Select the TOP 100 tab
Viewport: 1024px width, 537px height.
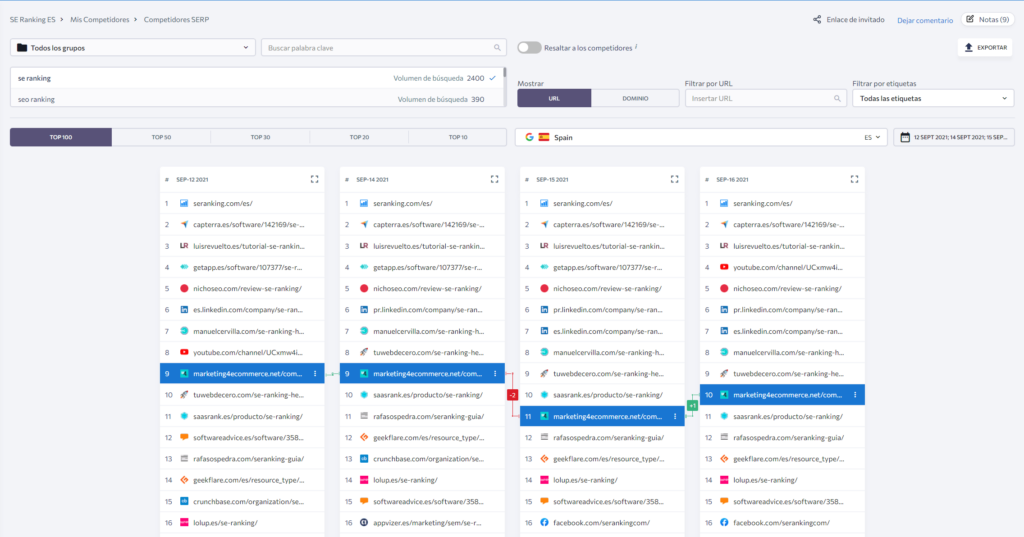click(x=61, y=137)
